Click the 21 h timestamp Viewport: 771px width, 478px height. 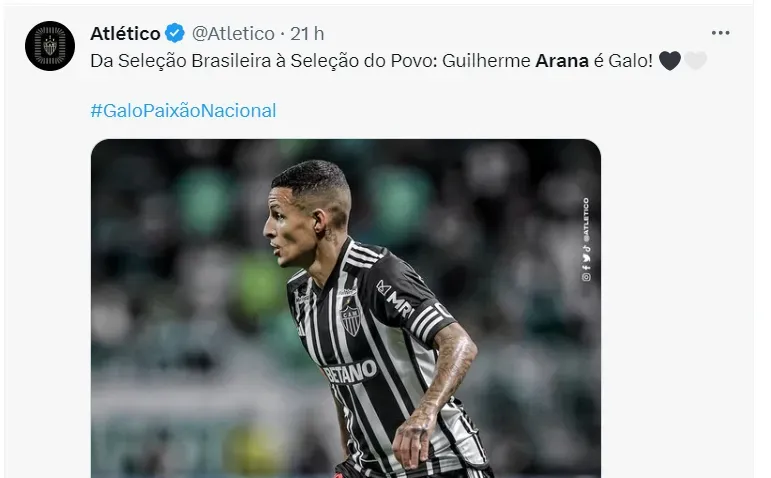[x=305, y=35]
